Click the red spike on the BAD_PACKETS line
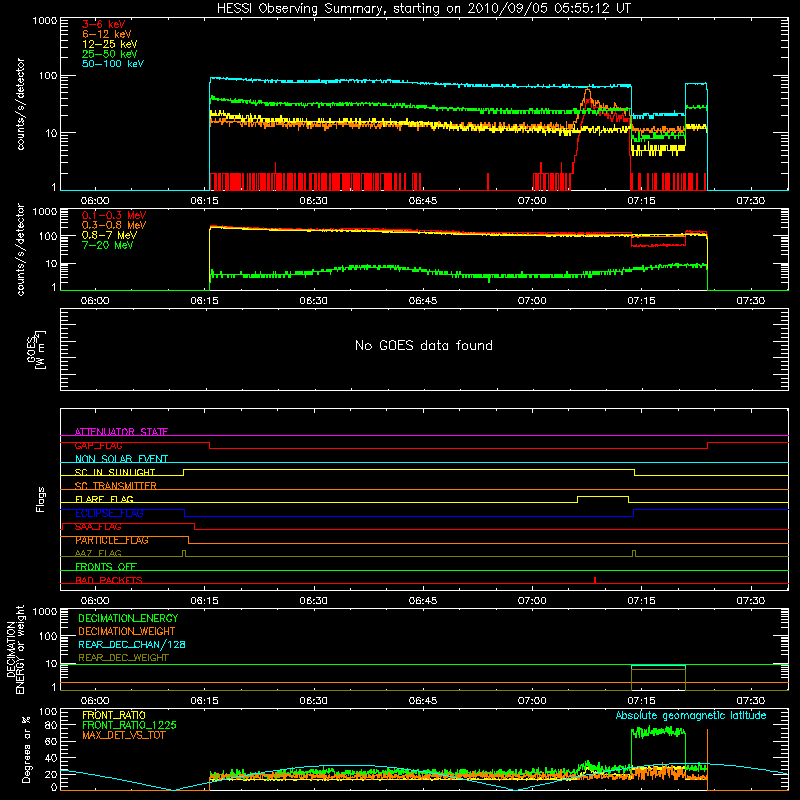Viewport: 800px width, 800px height. [595, 580]
